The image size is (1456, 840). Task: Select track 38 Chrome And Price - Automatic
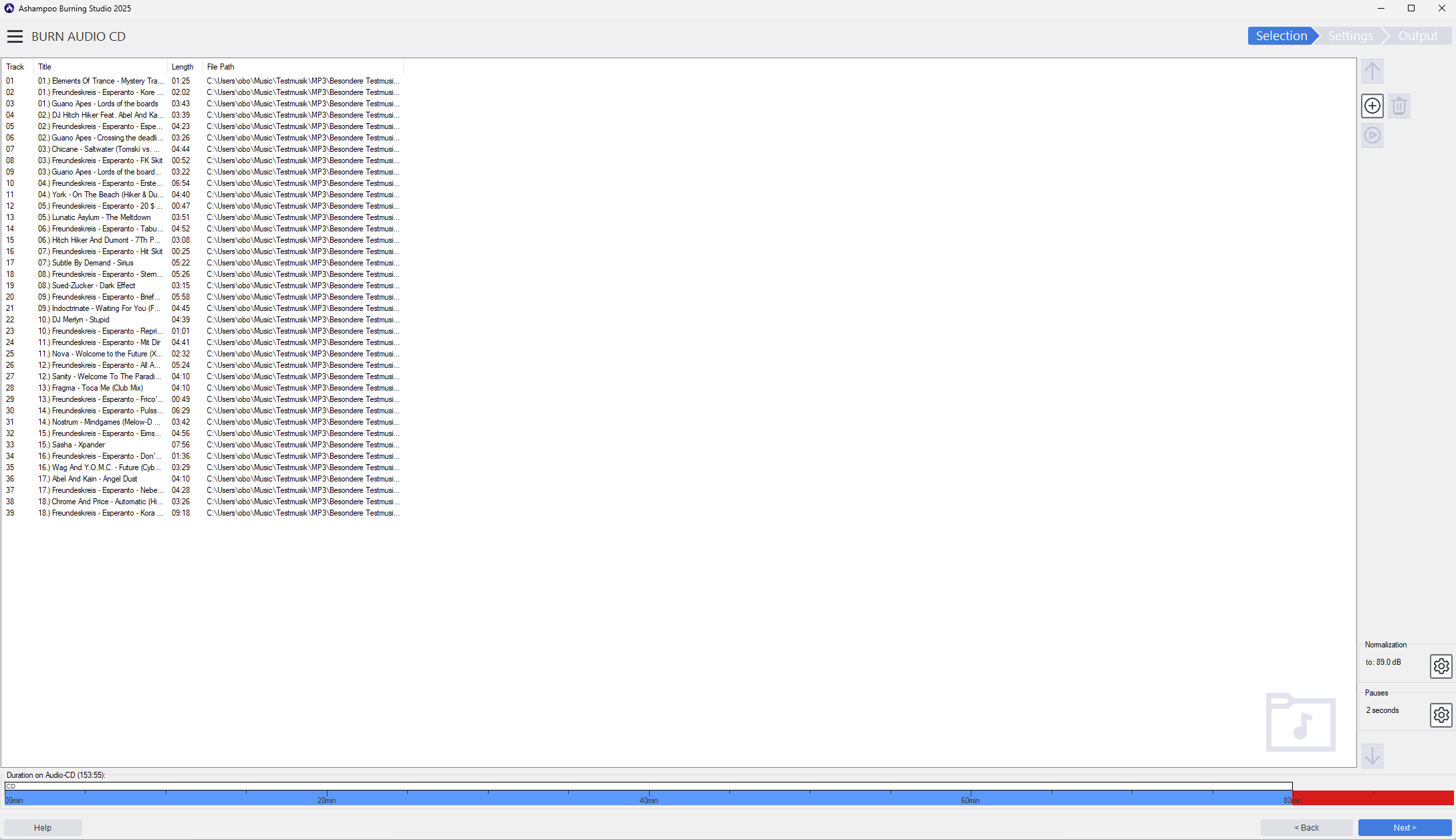click(202, 502)
